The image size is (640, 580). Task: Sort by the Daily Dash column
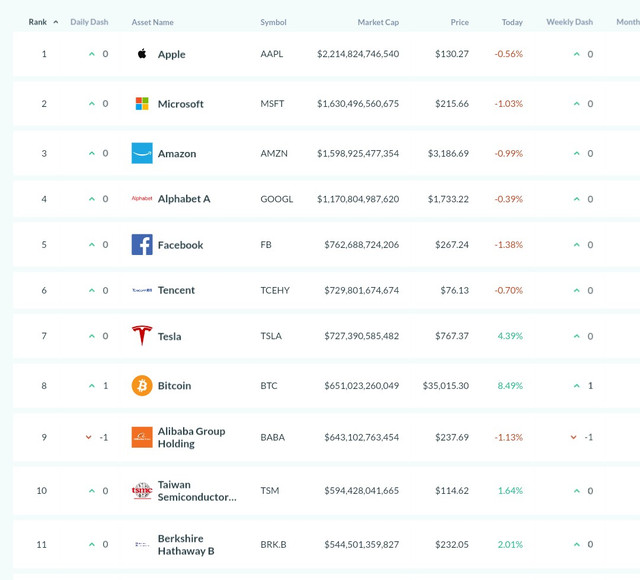tap(89, 22)
